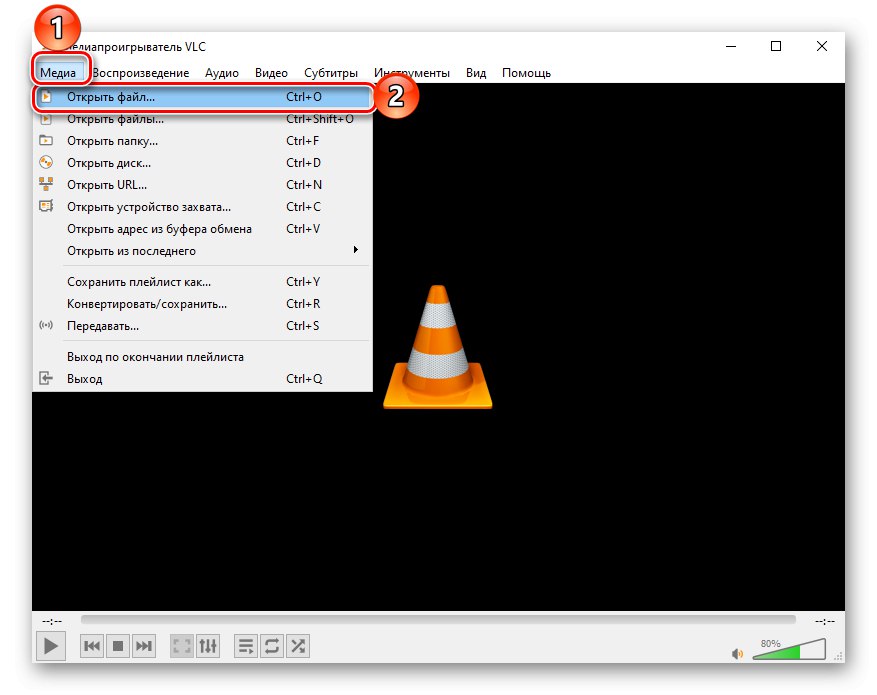Toggle random shuffle playback

298,646
